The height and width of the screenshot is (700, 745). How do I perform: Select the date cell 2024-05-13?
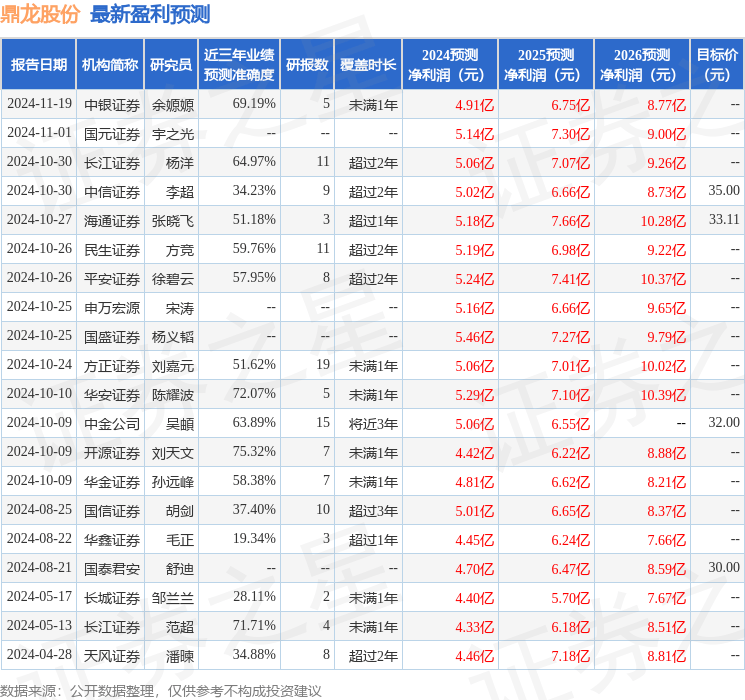[39, 625]
